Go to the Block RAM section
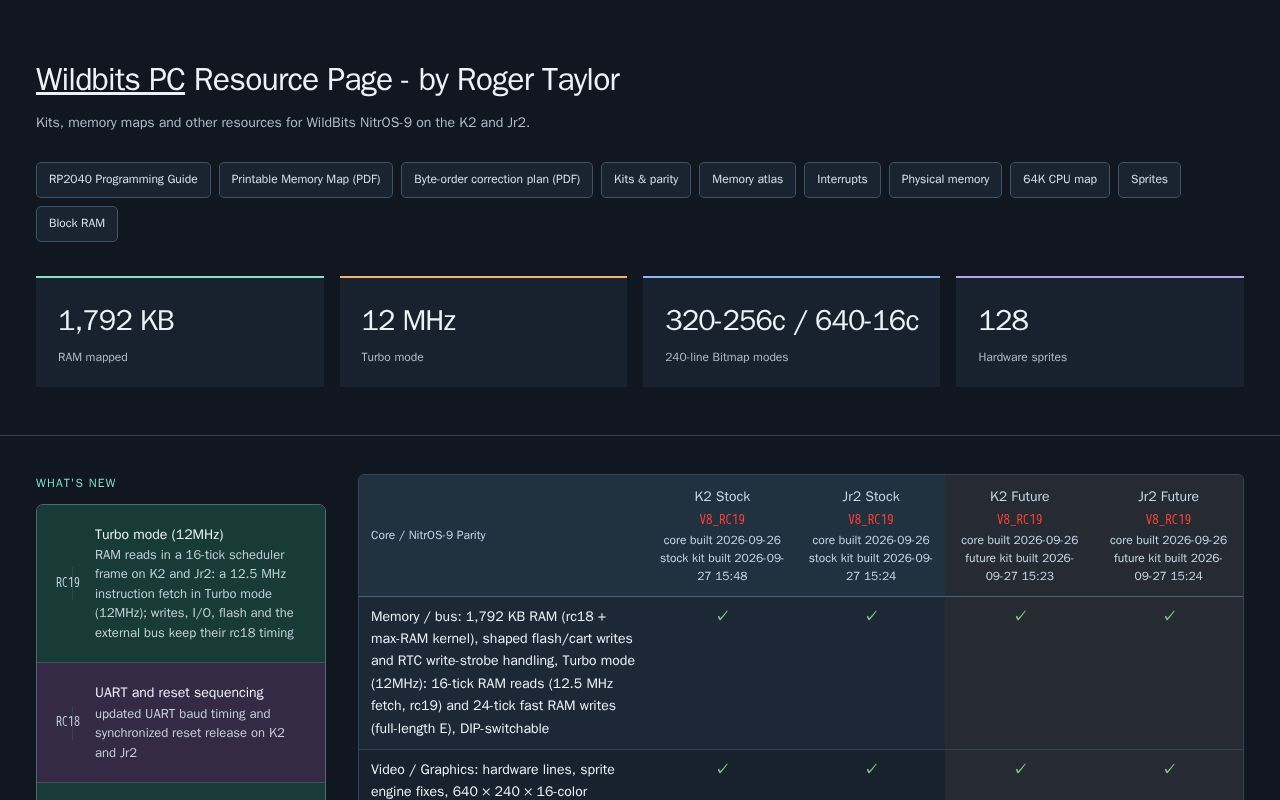The image size is (1280, 800). (x=77, y=224)
